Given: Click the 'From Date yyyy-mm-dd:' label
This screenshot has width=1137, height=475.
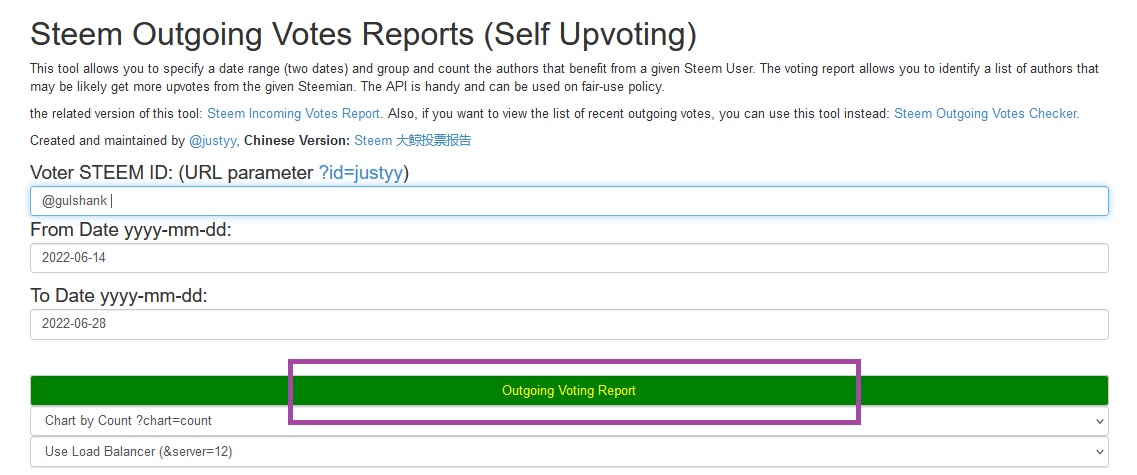Looking at the screenshot, I should [x=131, y=231].
